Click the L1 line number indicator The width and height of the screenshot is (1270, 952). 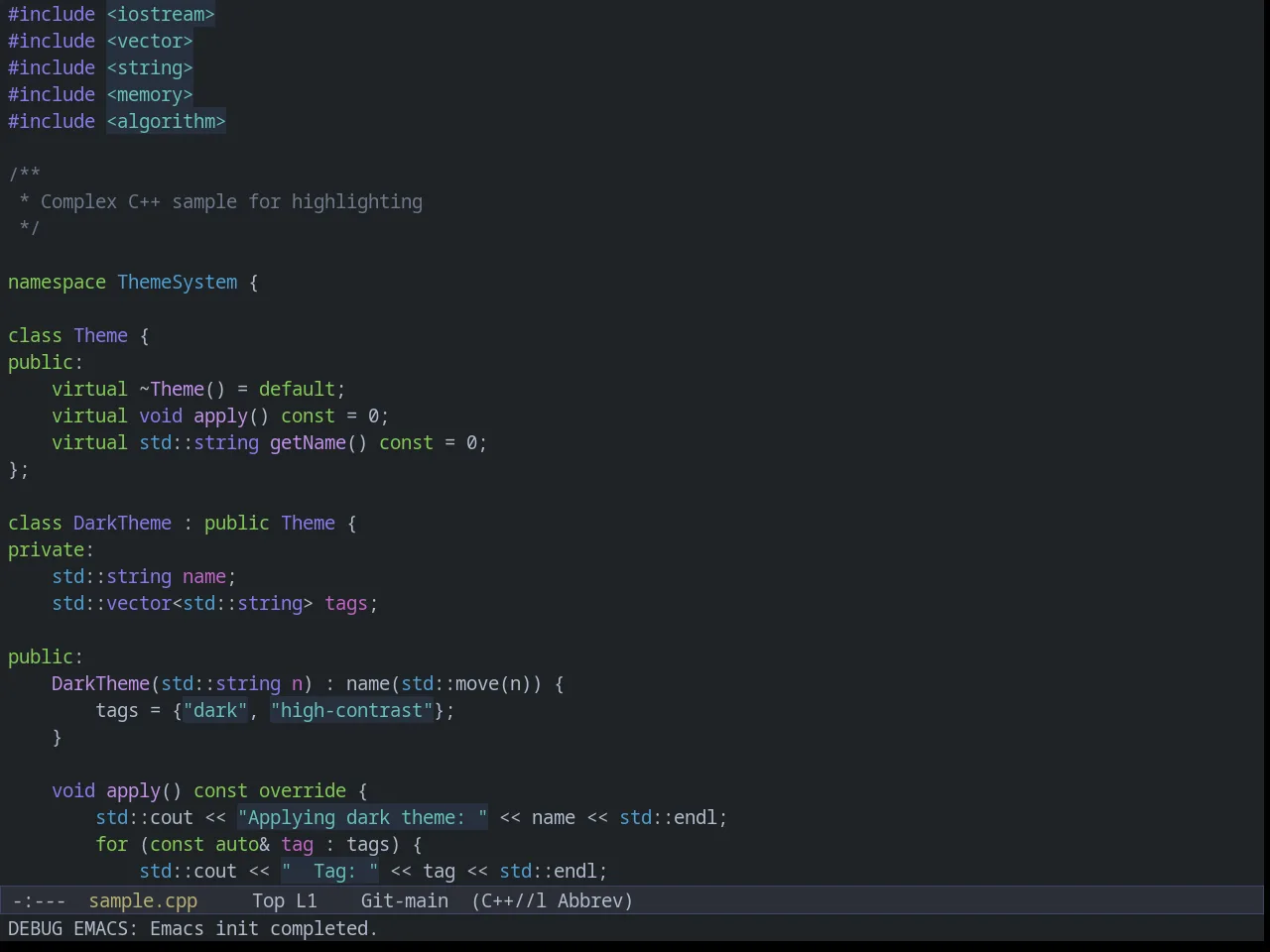(x=307, y=900)
